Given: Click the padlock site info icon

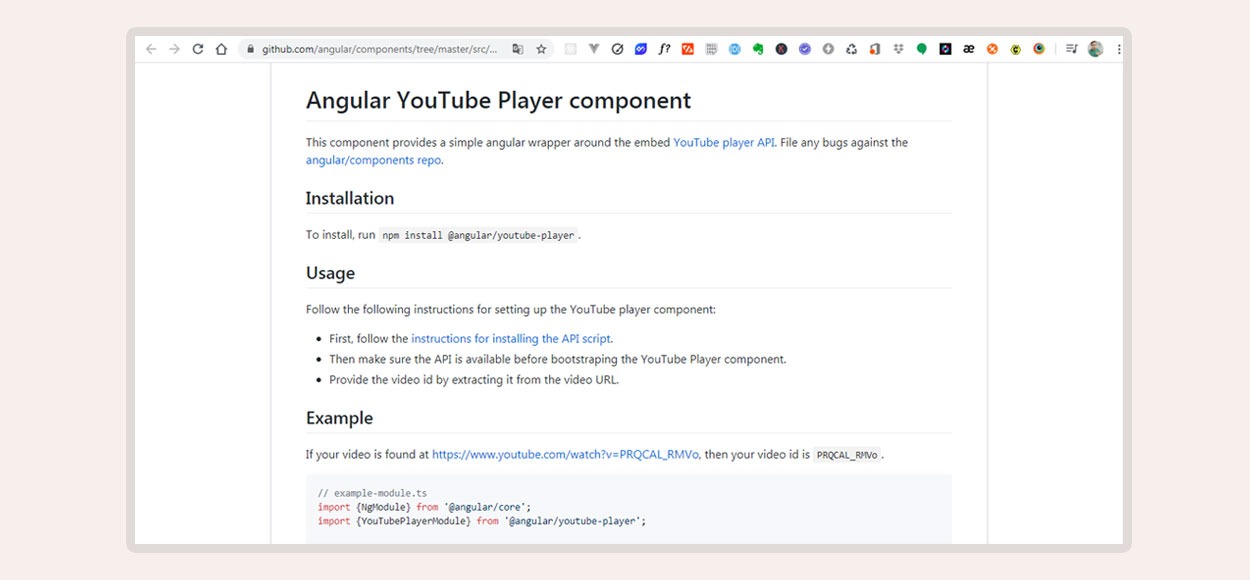Looking at the screenshot, I should tap(250, 48).
